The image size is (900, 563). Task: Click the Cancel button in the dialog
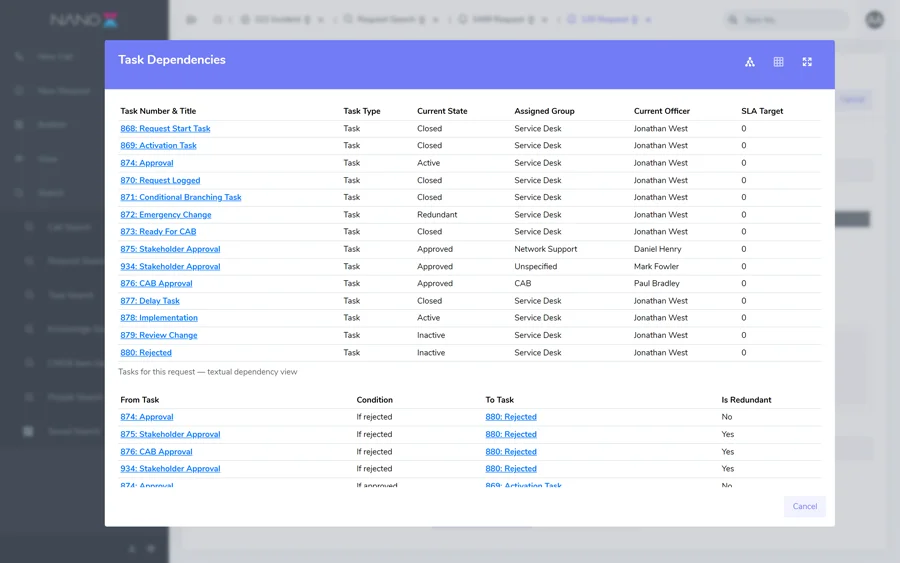click(x=805, y=506)
